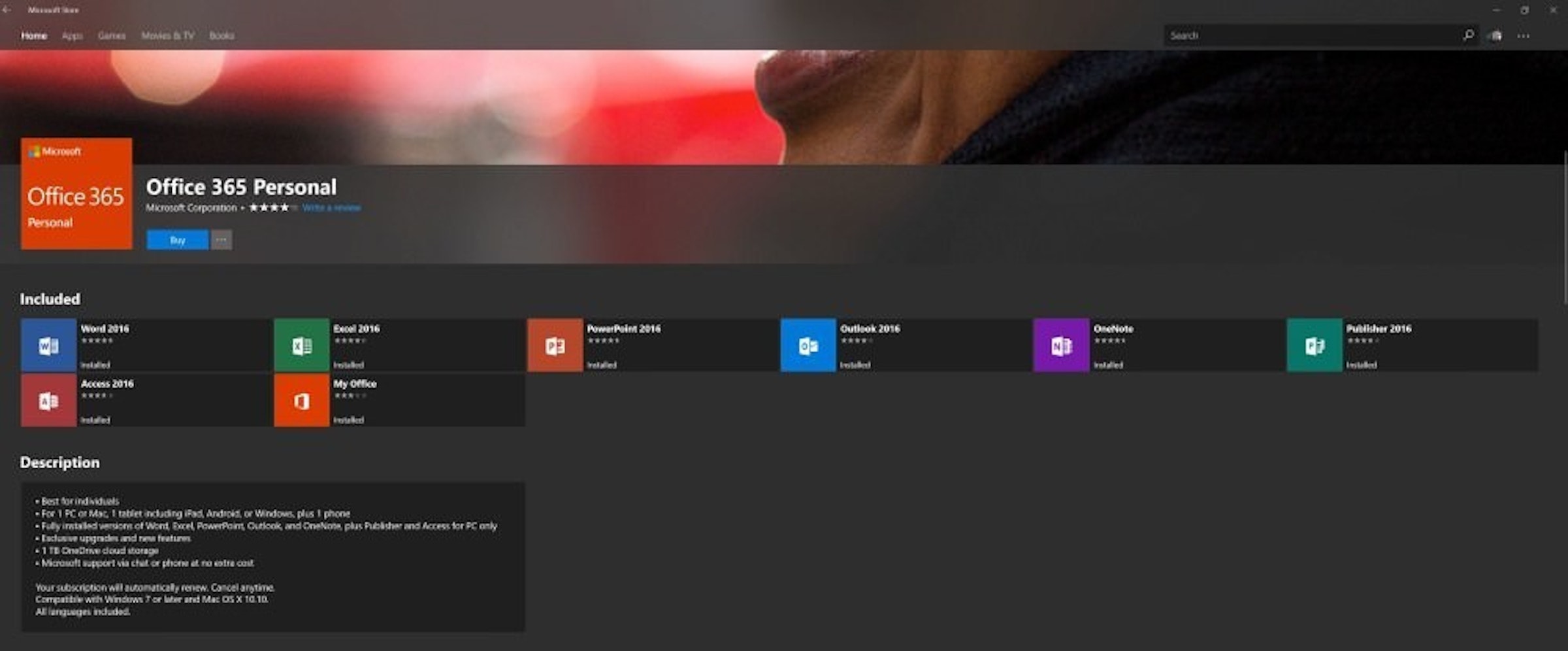Switch to the Apps tab
Screen dimensions: 1568x651
(72, 36)
